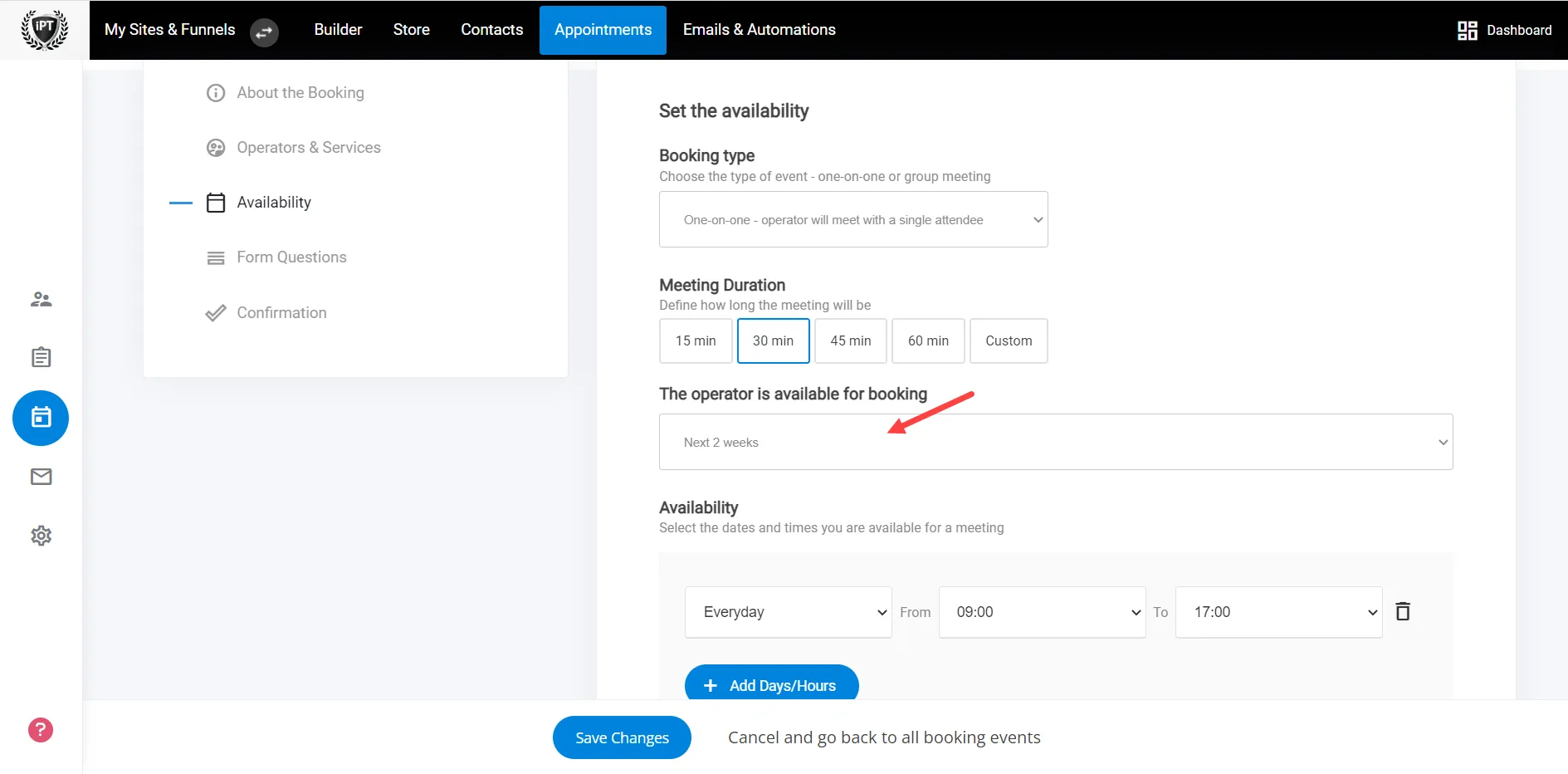Viewport: 1568px width, 774px height.
Task: Open the Booking type dropdown
Action: pyautogui.click(x=853, y=219)
